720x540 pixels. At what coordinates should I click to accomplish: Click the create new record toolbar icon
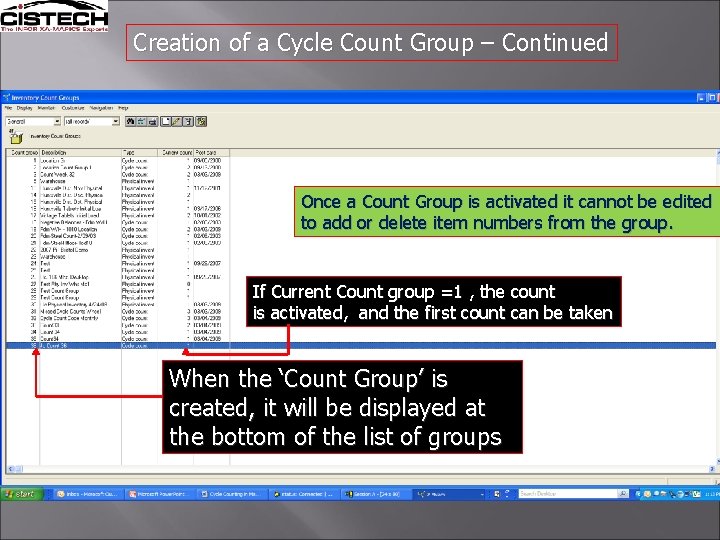click(x=166, y=121)
